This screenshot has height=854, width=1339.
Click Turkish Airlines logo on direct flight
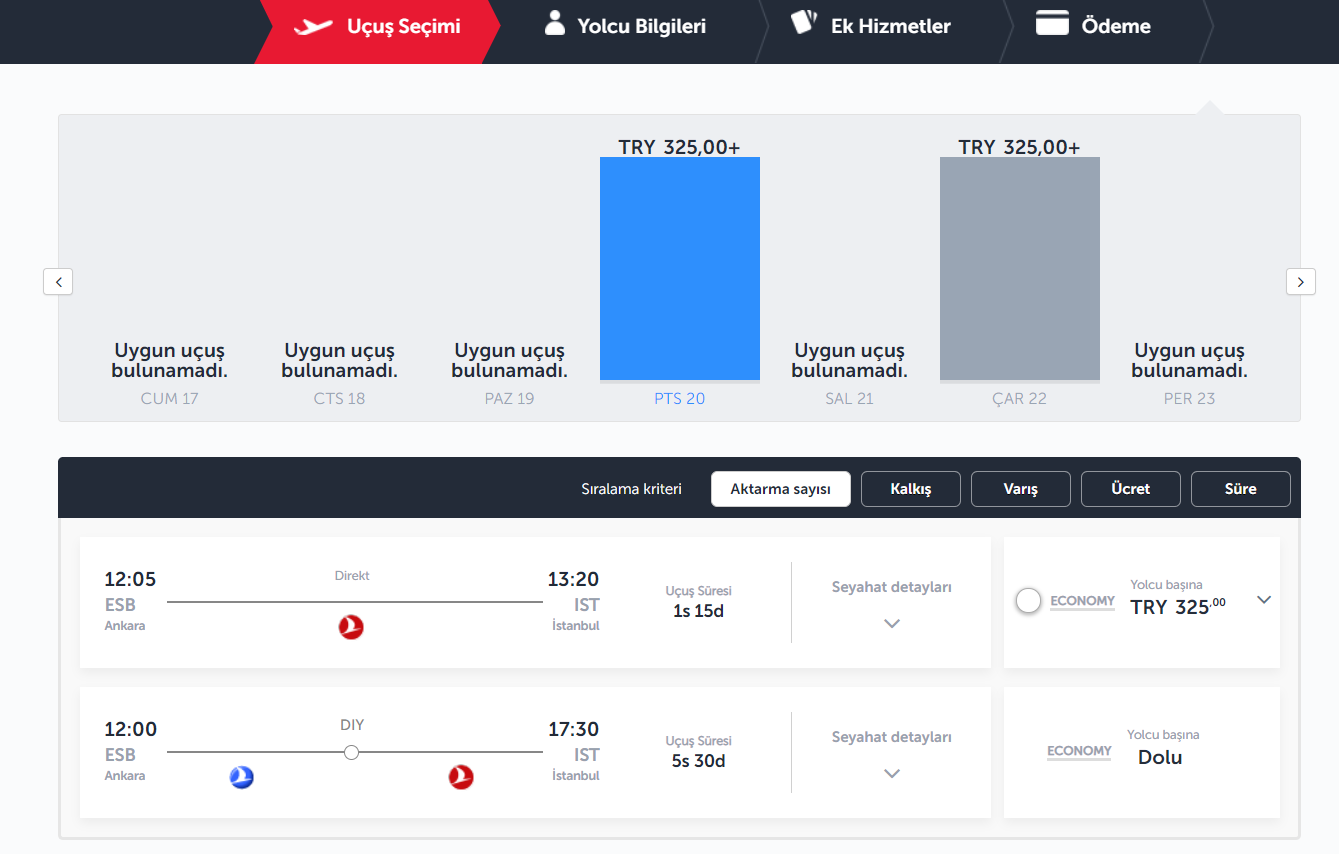[x=351, y=627]
